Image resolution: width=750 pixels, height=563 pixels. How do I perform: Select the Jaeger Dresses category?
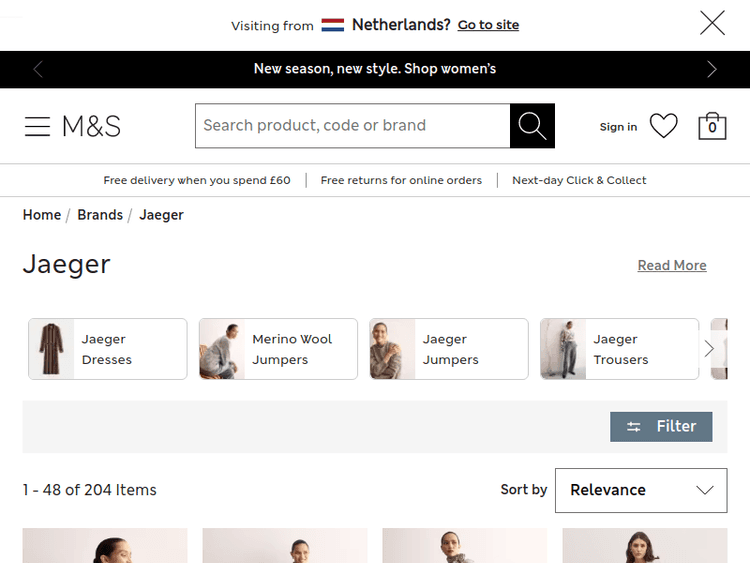tap(108, 349)
